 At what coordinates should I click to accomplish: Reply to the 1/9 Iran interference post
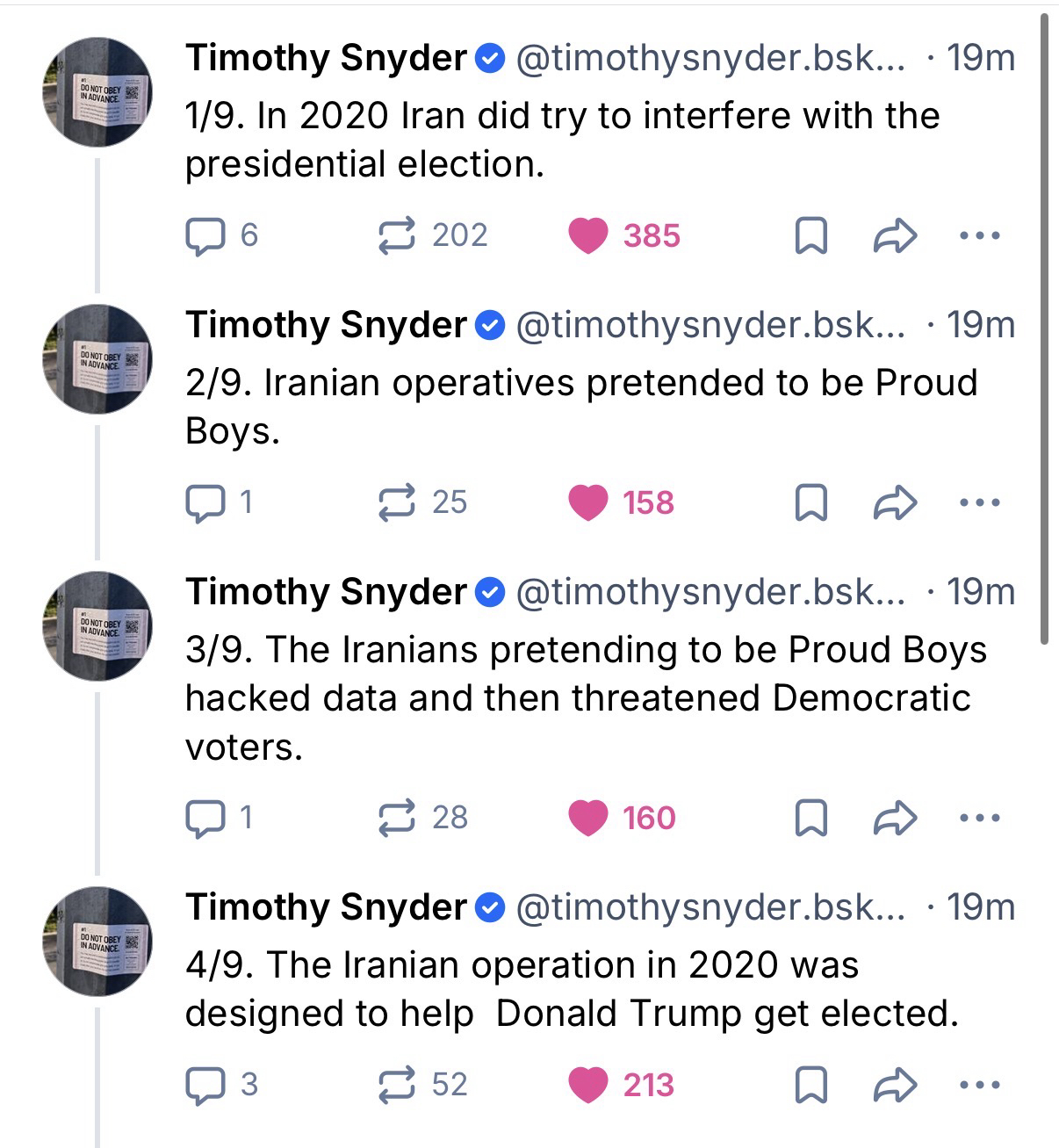[205, 235]
